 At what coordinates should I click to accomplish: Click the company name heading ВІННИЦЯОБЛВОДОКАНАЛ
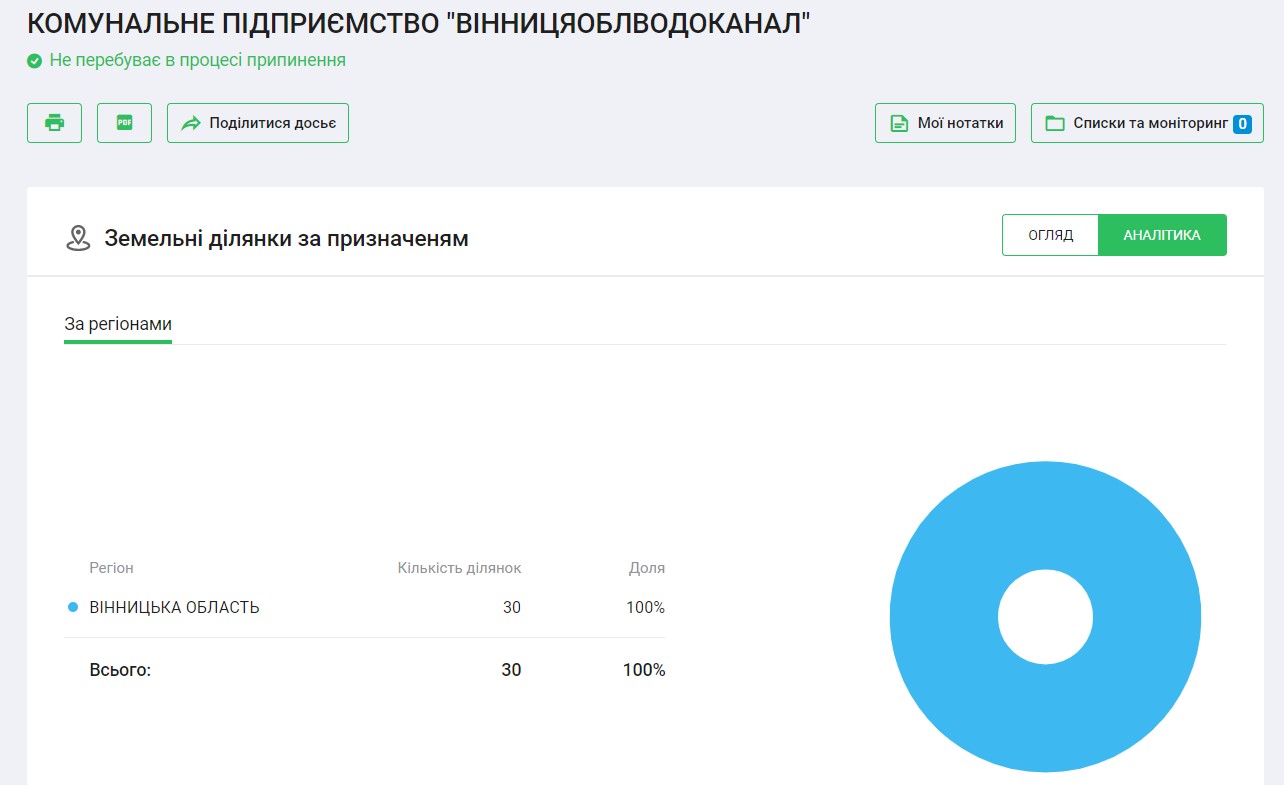pyautogui.click(x=418, y=22)
